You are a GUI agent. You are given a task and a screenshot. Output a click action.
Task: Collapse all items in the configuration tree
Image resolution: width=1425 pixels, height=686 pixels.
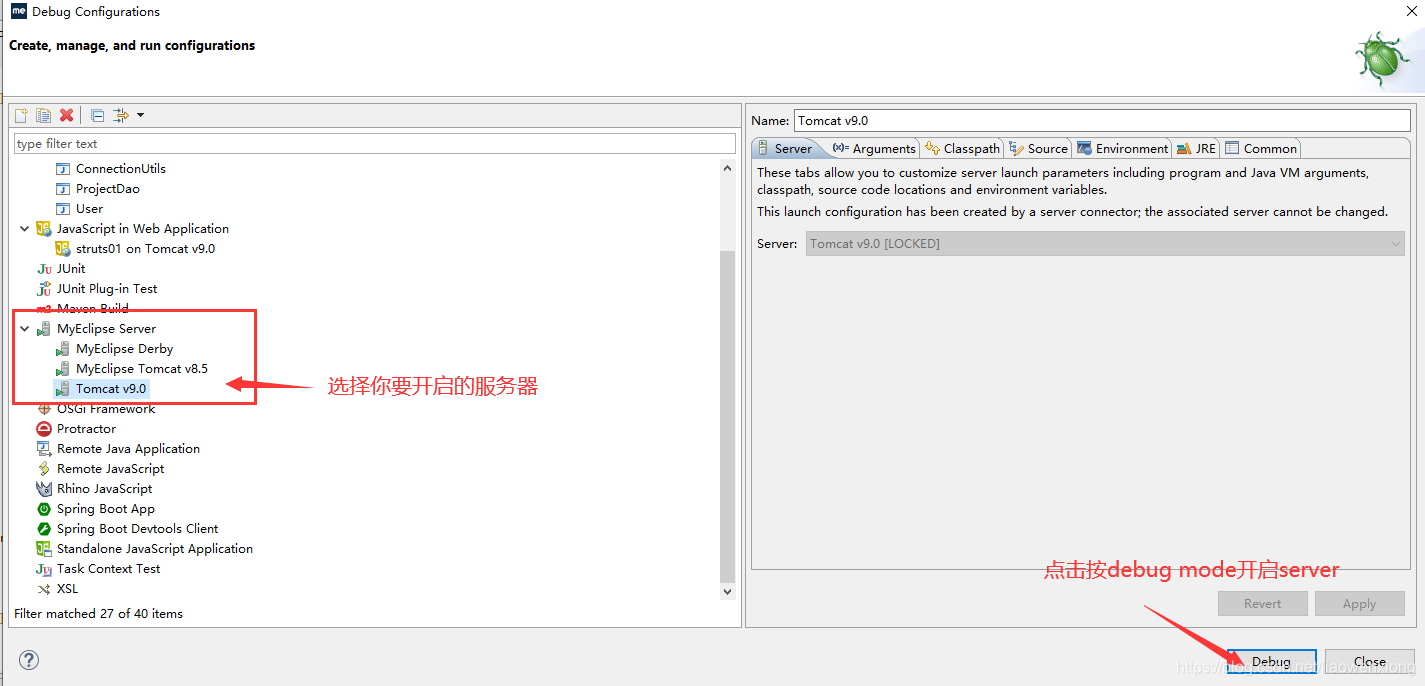point(96,114)
